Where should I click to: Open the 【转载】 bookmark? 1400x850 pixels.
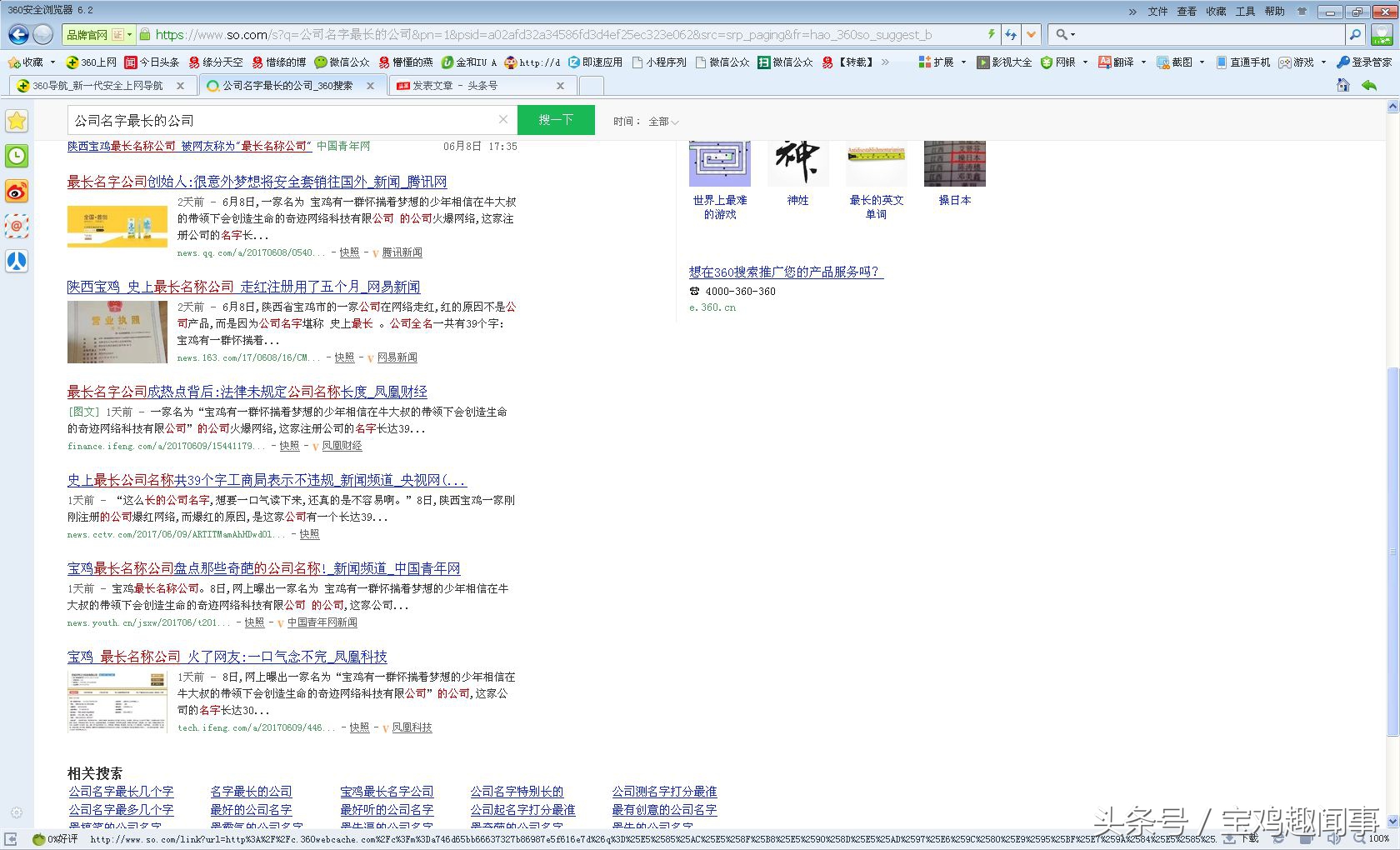click(848, 62)
